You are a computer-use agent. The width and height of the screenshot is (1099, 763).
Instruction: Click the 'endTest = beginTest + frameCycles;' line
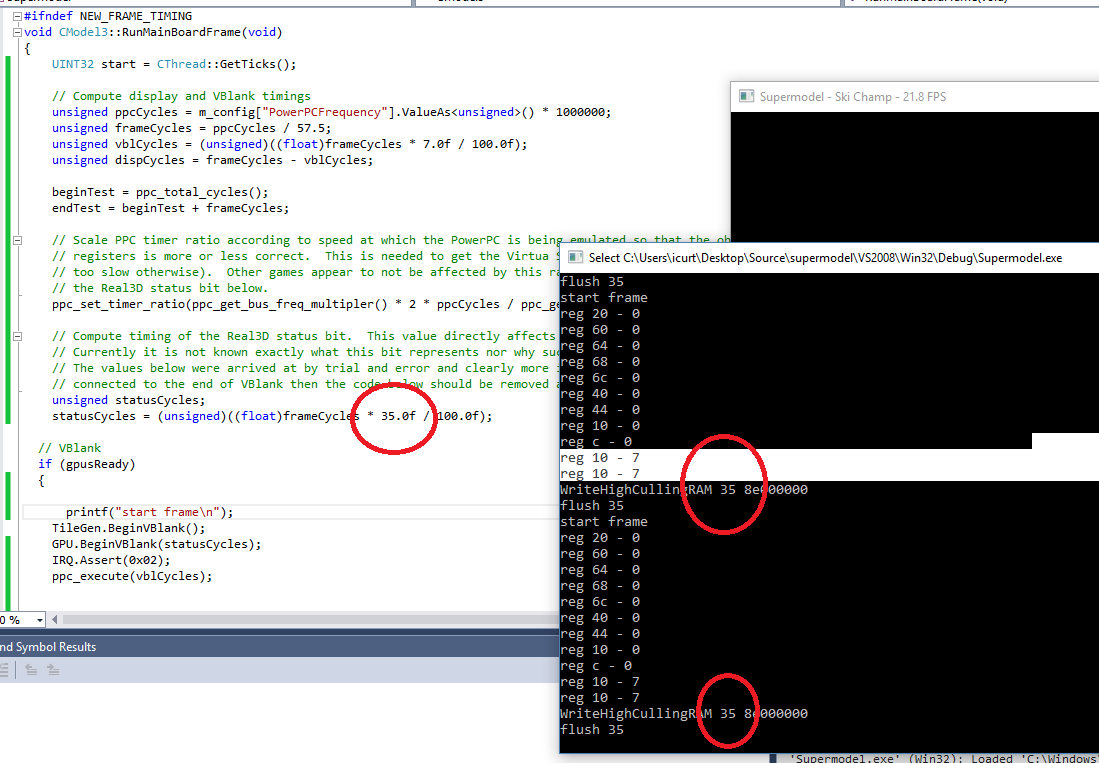pos(170,208)
